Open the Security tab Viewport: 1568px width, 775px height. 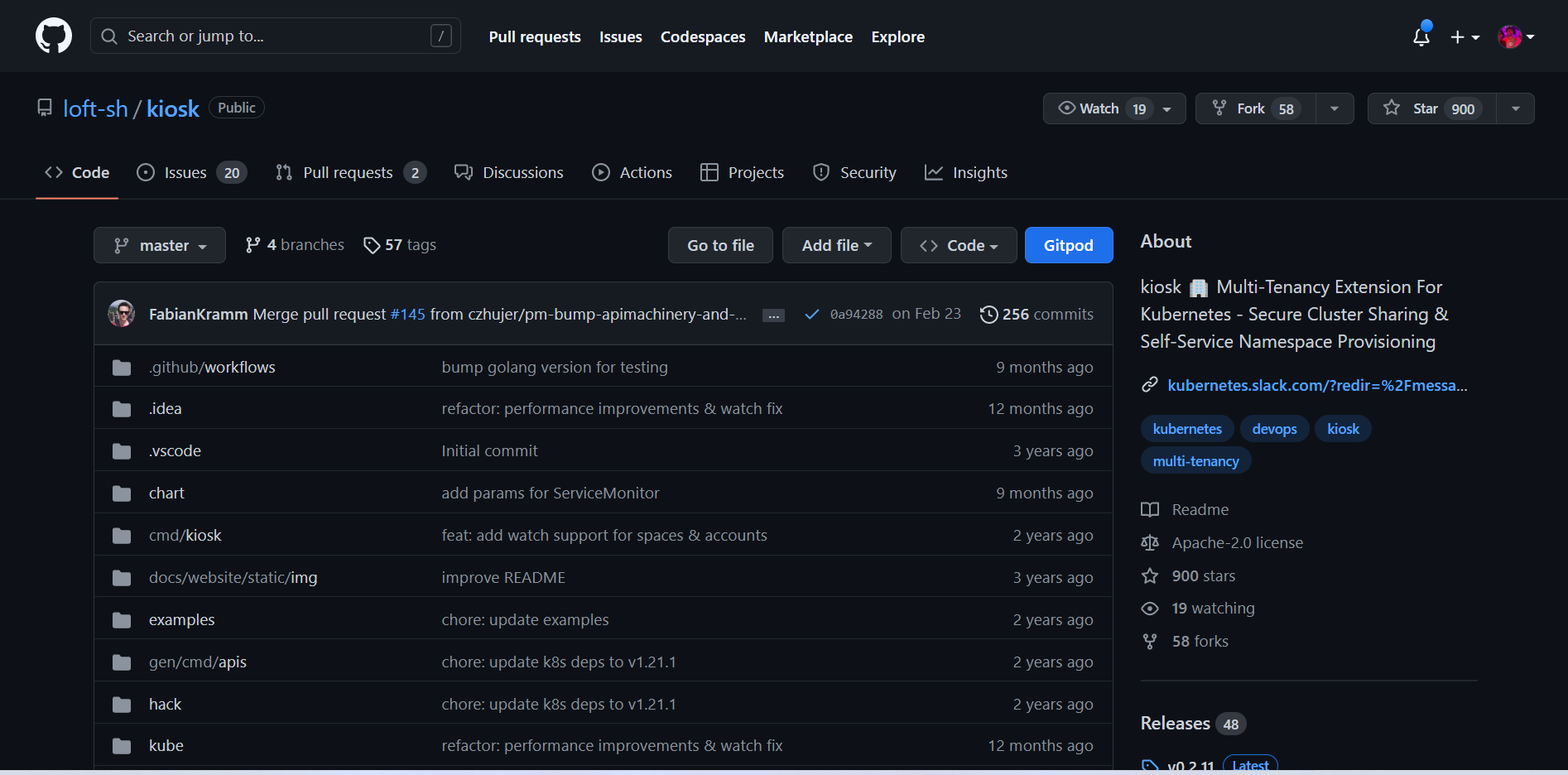[x=855, y=172]
